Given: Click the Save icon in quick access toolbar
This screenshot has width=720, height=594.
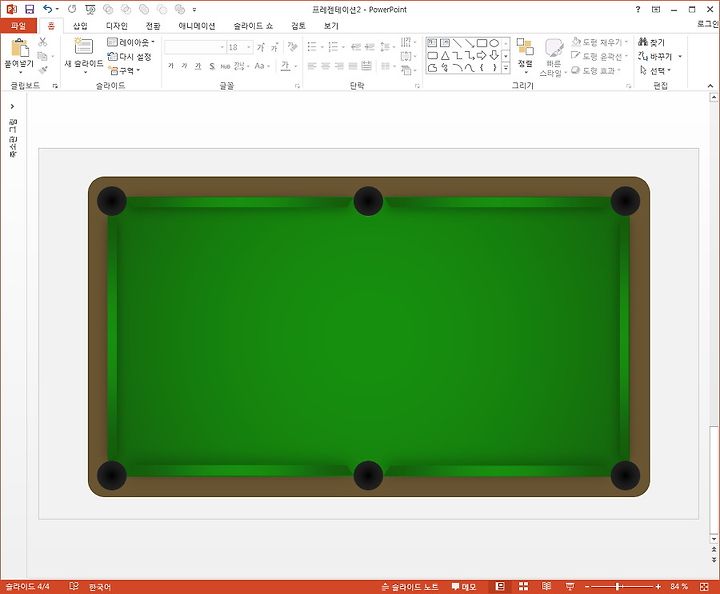Looking at the screenshot, I should (x=29, y=9).
